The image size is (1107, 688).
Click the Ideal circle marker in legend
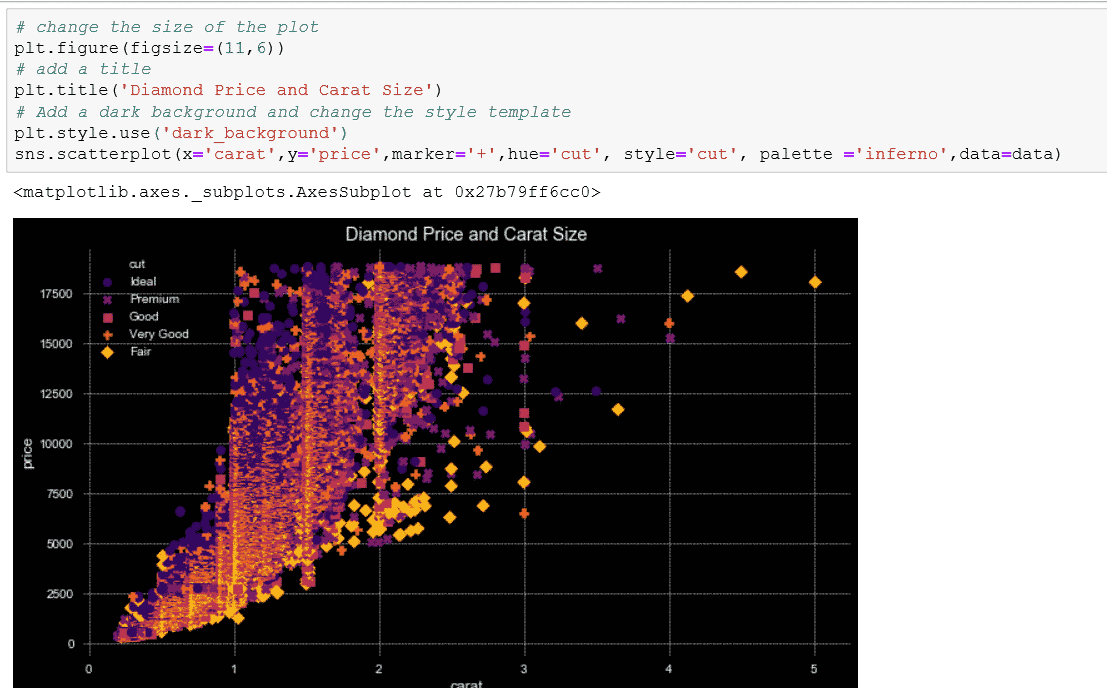pyautogui.click(x=108, y=282)
